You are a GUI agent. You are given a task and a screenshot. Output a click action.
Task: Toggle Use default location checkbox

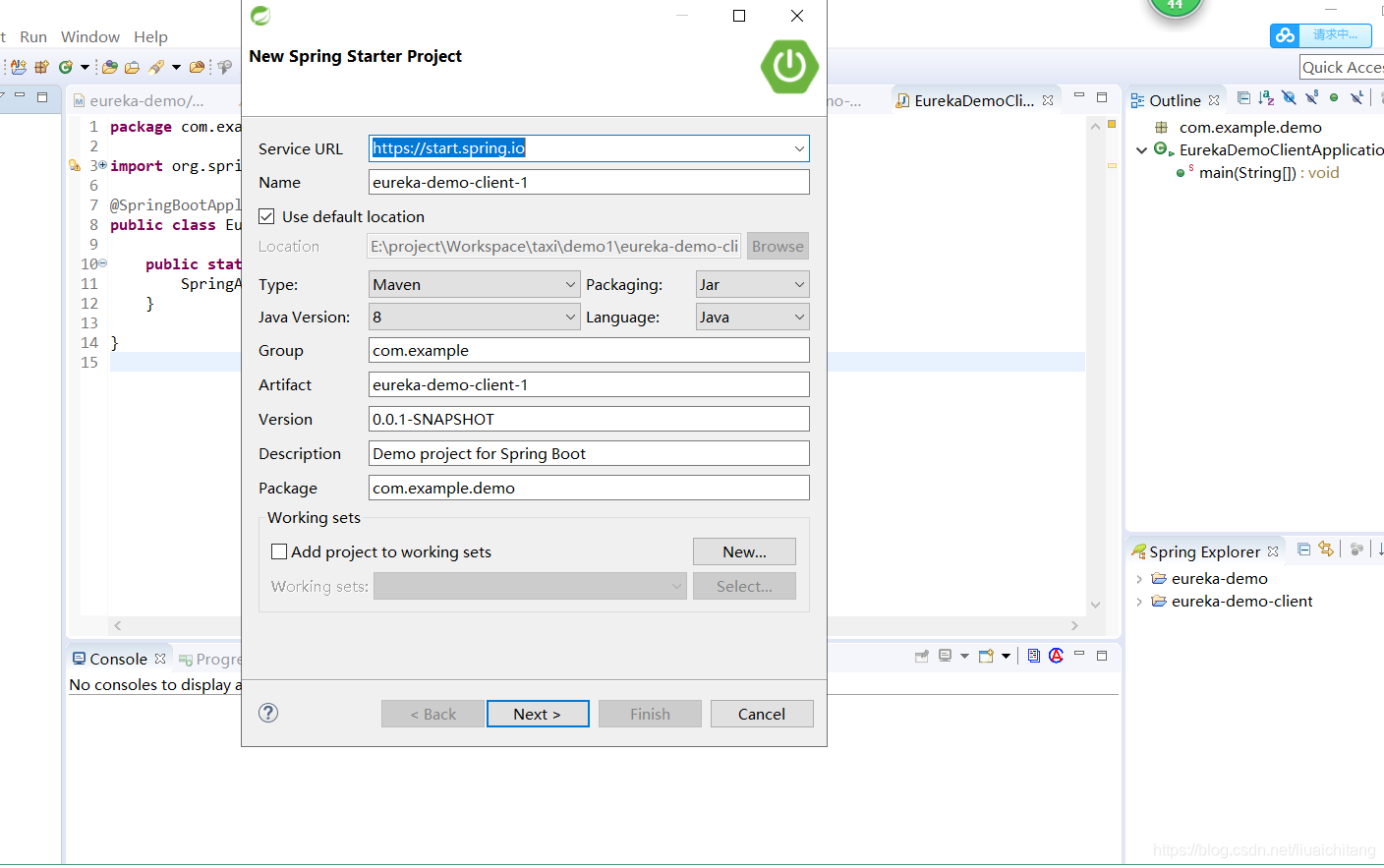[266, 216]
